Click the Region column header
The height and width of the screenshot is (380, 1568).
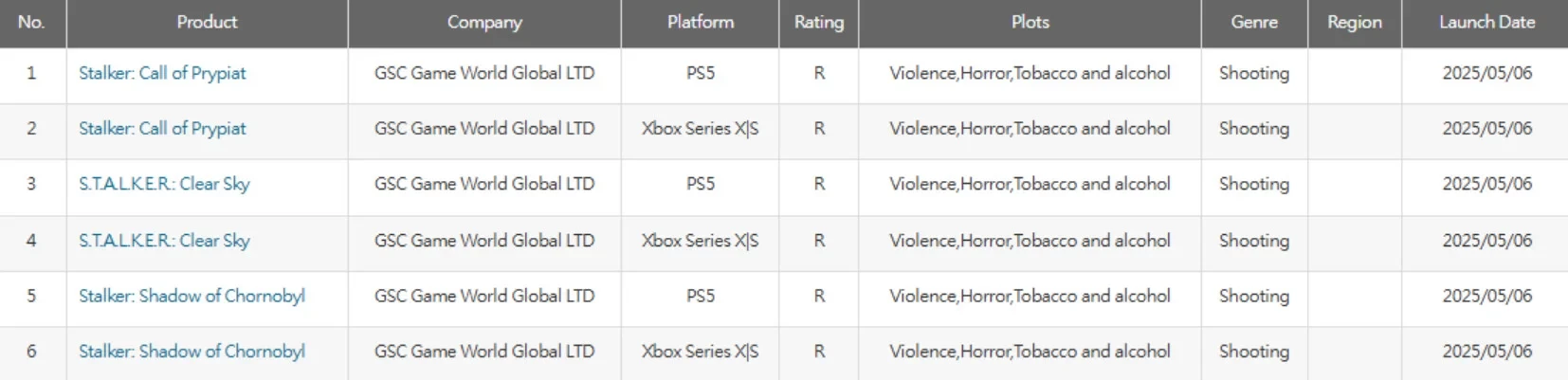tap(1354, 23)
